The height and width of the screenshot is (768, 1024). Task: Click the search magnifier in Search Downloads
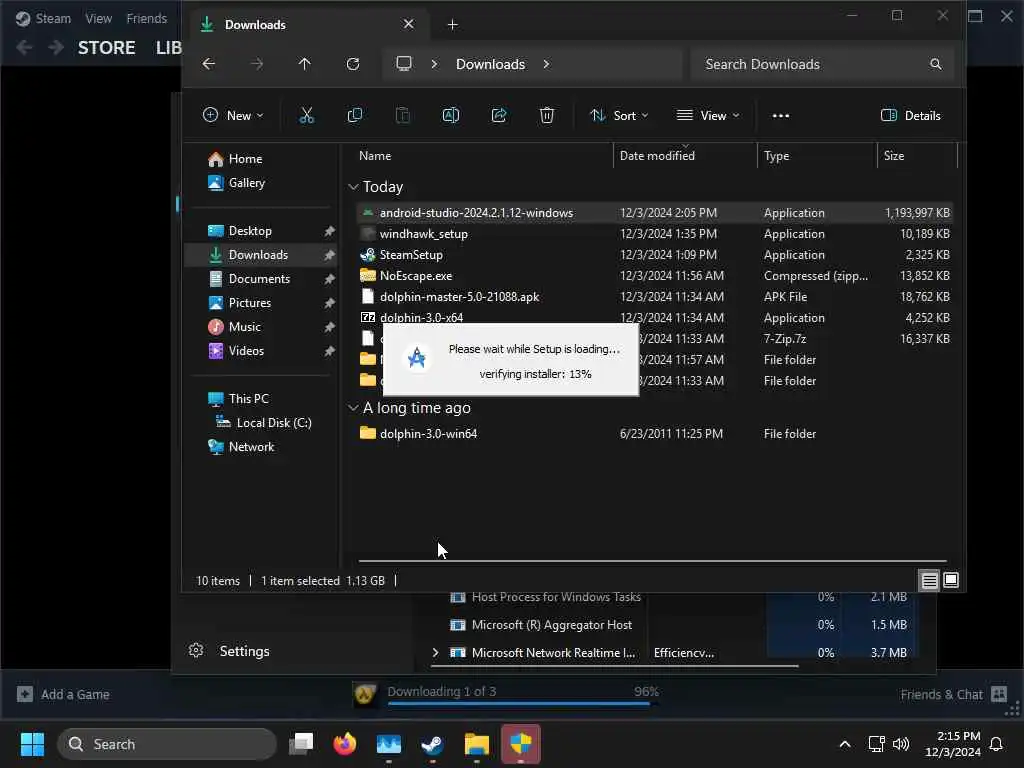click(x=935, y=64)
